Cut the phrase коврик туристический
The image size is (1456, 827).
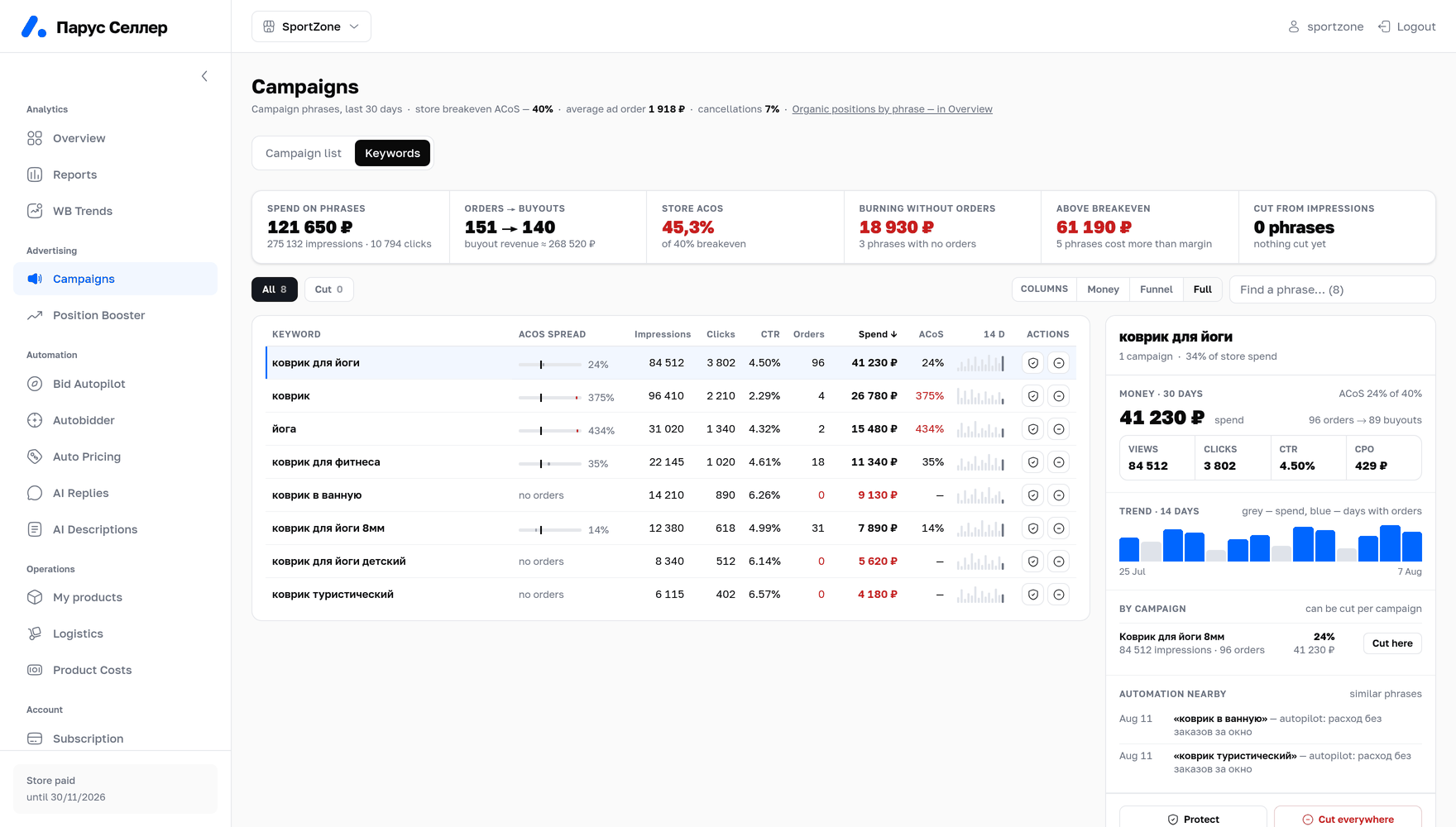pos(1059,595)
